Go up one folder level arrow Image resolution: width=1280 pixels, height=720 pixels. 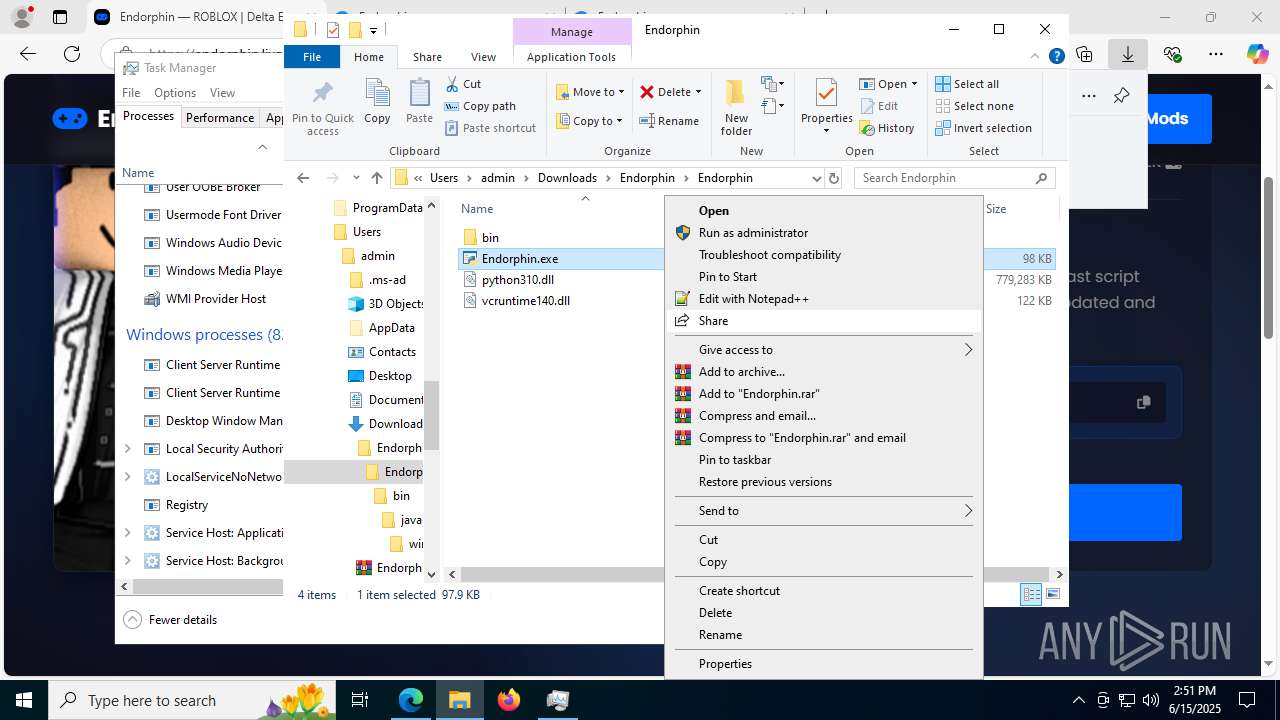(376, 178)
